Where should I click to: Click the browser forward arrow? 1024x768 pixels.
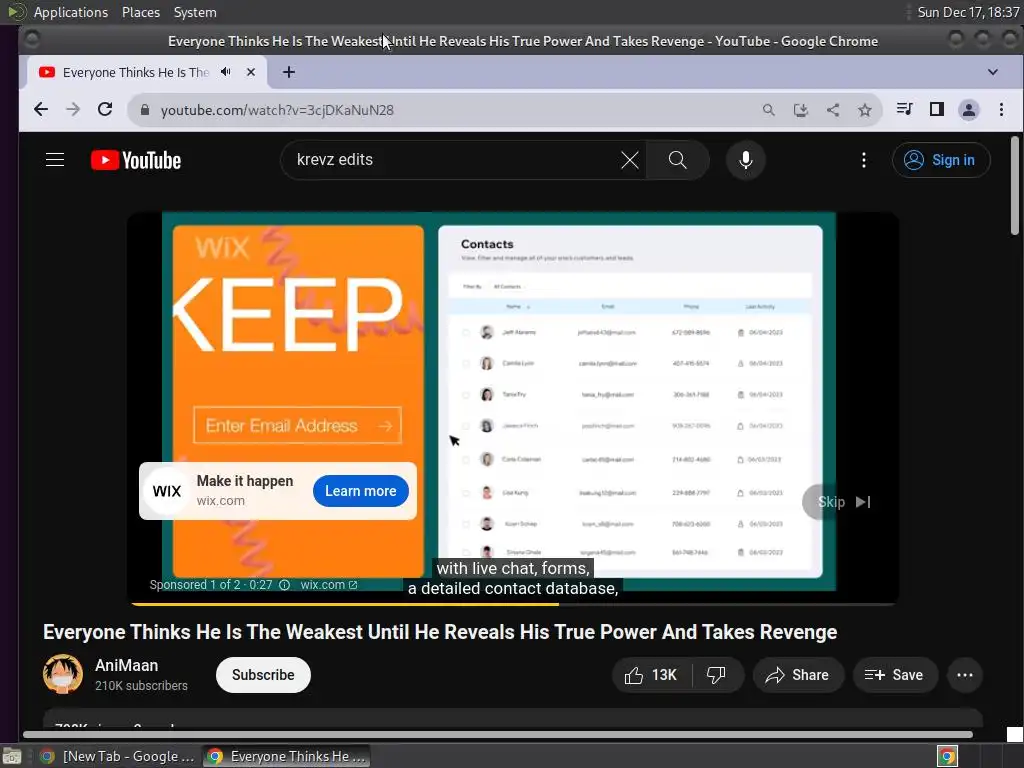point(73,110)
